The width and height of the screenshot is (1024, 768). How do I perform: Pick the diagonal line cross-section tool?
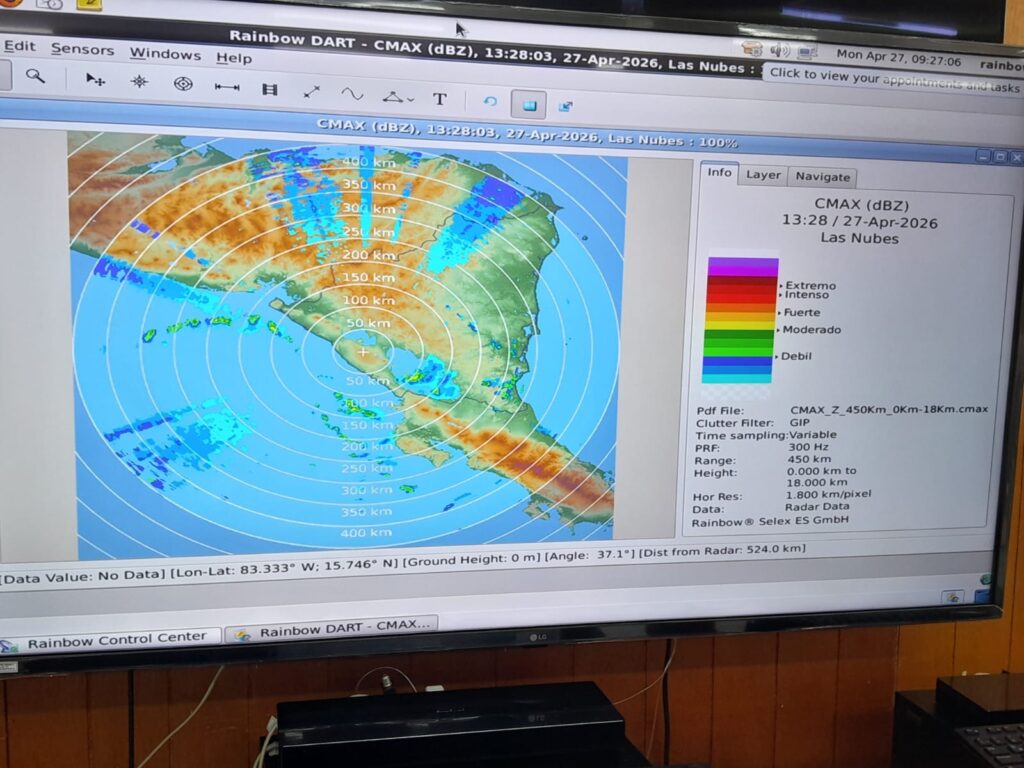[x=311, y=92]
